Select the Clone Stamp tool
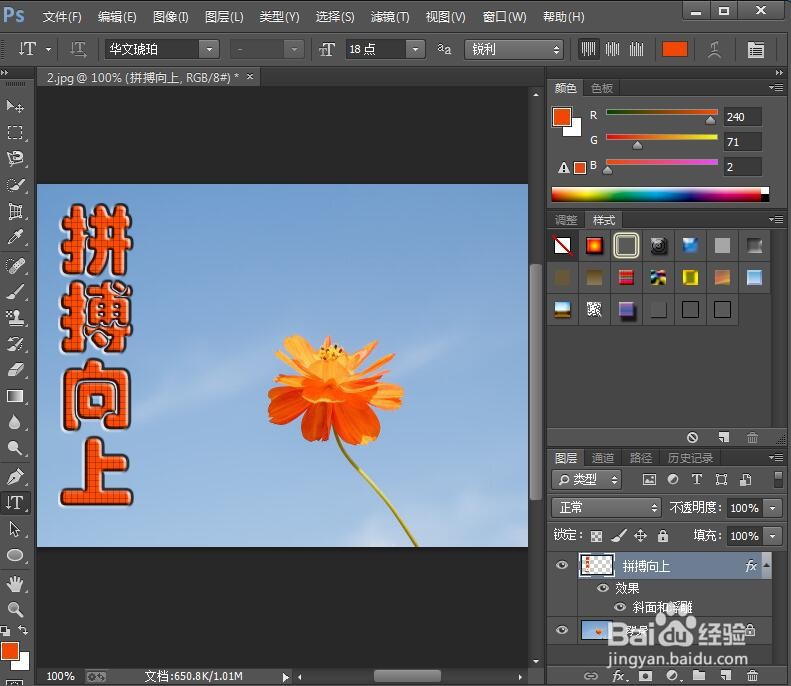This screenshot has height=686, width=791. click(x=15, y=317)
